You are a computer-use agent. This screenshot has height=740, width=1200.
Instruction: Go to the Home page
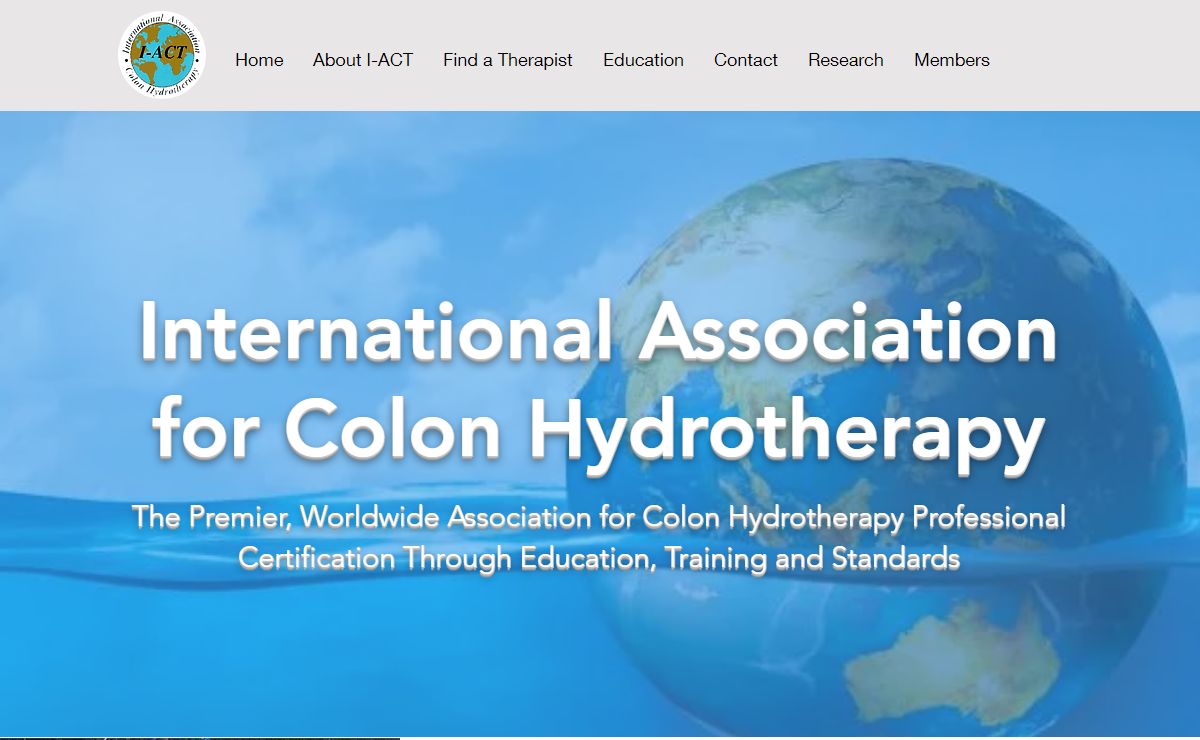tap(259, 60)
